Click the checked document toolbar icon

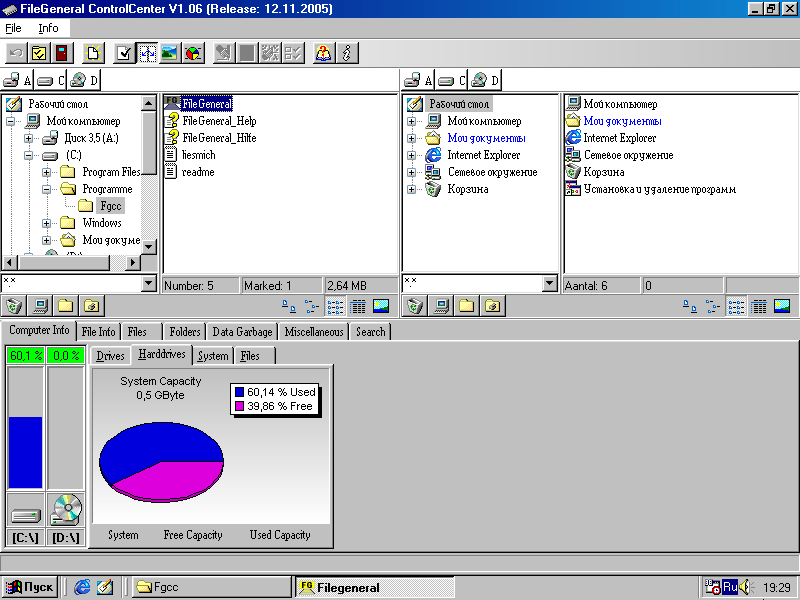(x=124, y=53)
